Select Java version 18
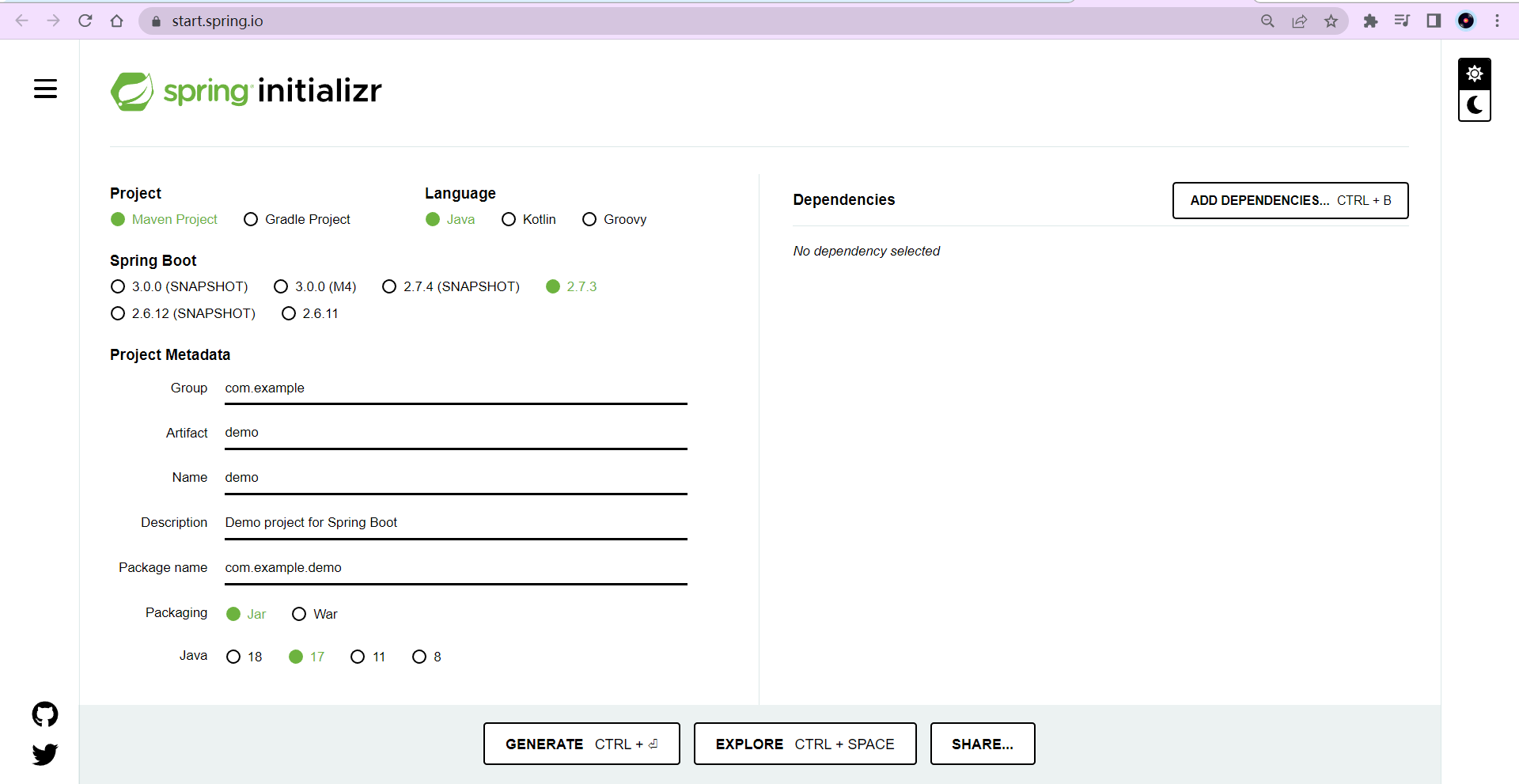The image size is (1519, 784). pyautogui.click(x=244, y=657)
